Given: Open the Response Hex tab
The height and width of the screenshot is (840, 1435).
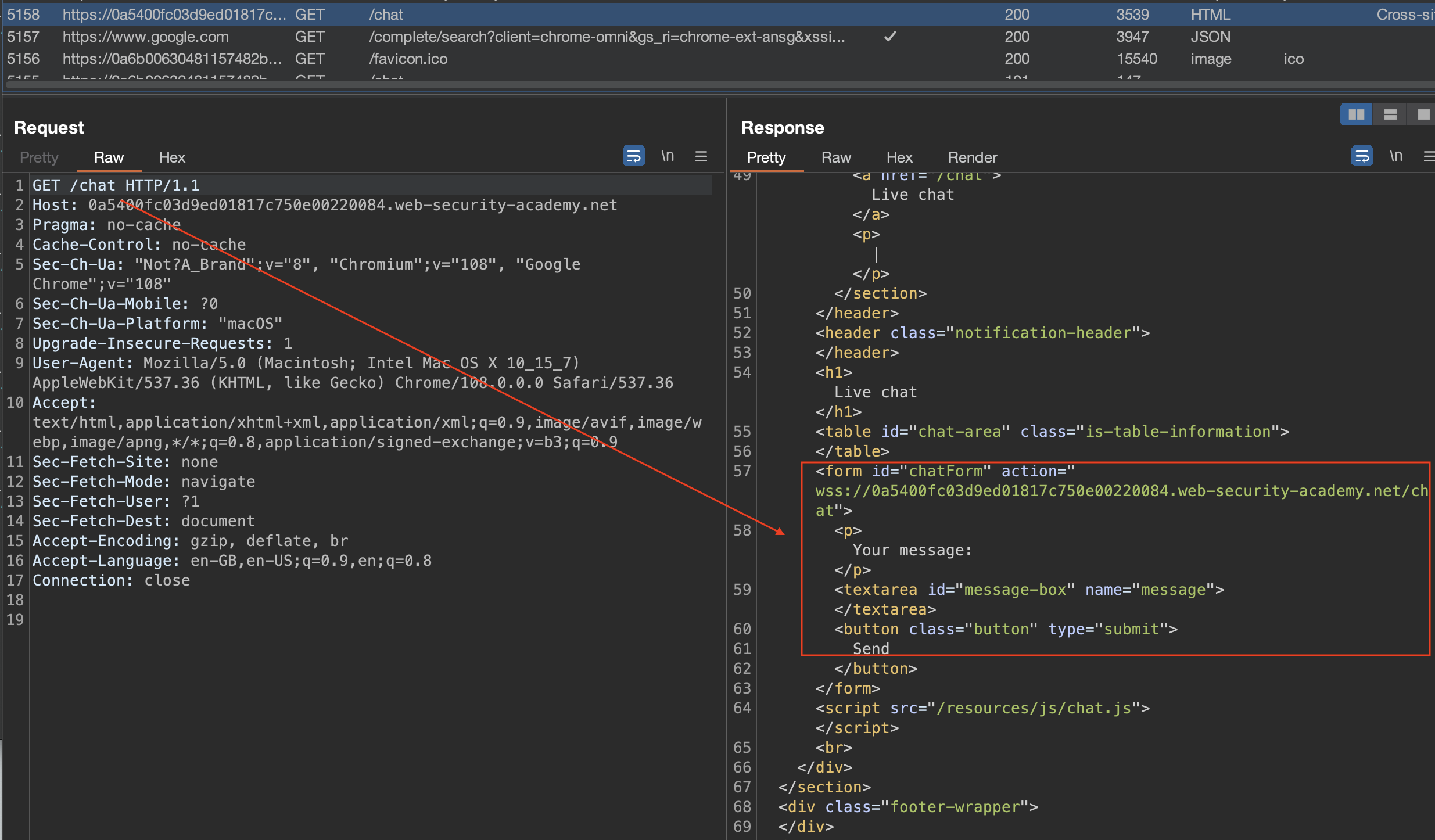Looking at the screenshot, I should tap(899, 157).
